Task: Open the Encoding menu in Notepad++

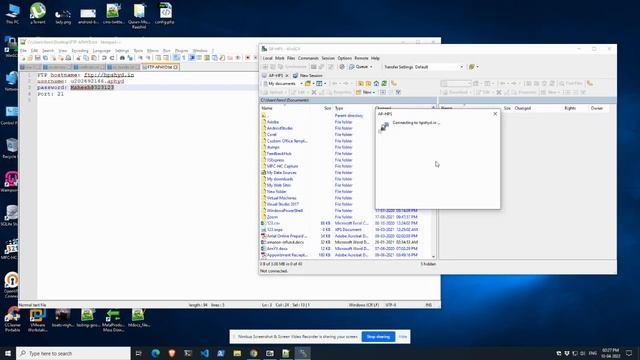Action: (x=80, y=51)
